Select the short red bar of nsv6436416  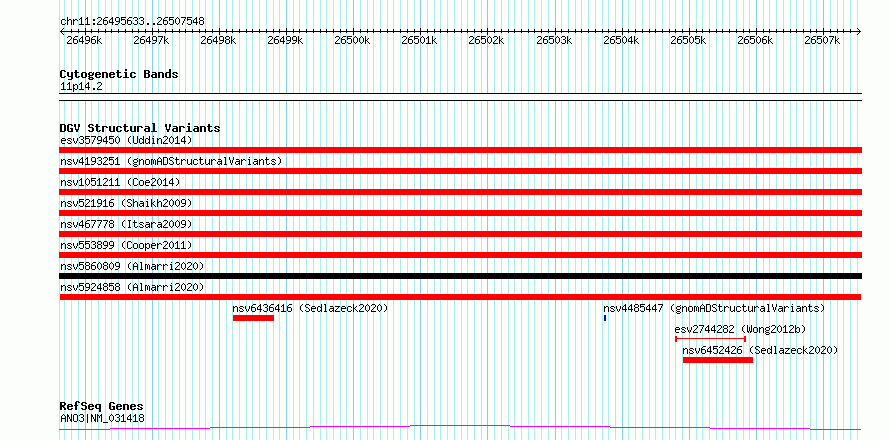coord(253,318)
